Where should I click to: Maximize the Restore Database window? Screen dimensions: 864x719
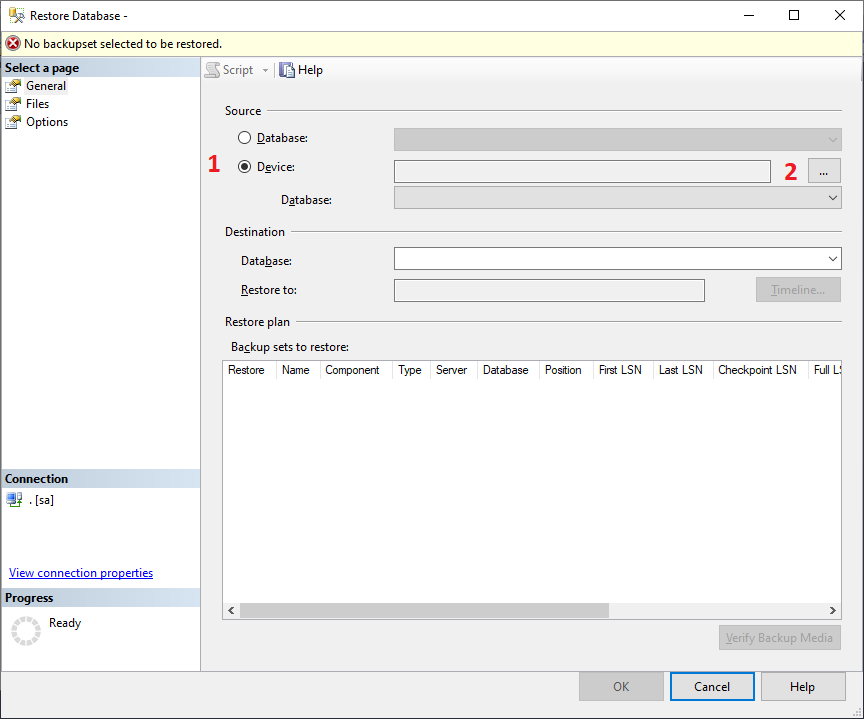click(793, 15)
